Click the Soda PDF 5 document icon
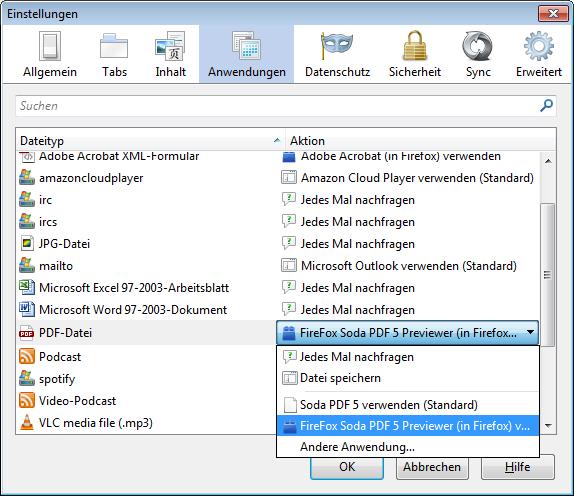This screenshot has height=496, width=574. [x=290, y=405]
